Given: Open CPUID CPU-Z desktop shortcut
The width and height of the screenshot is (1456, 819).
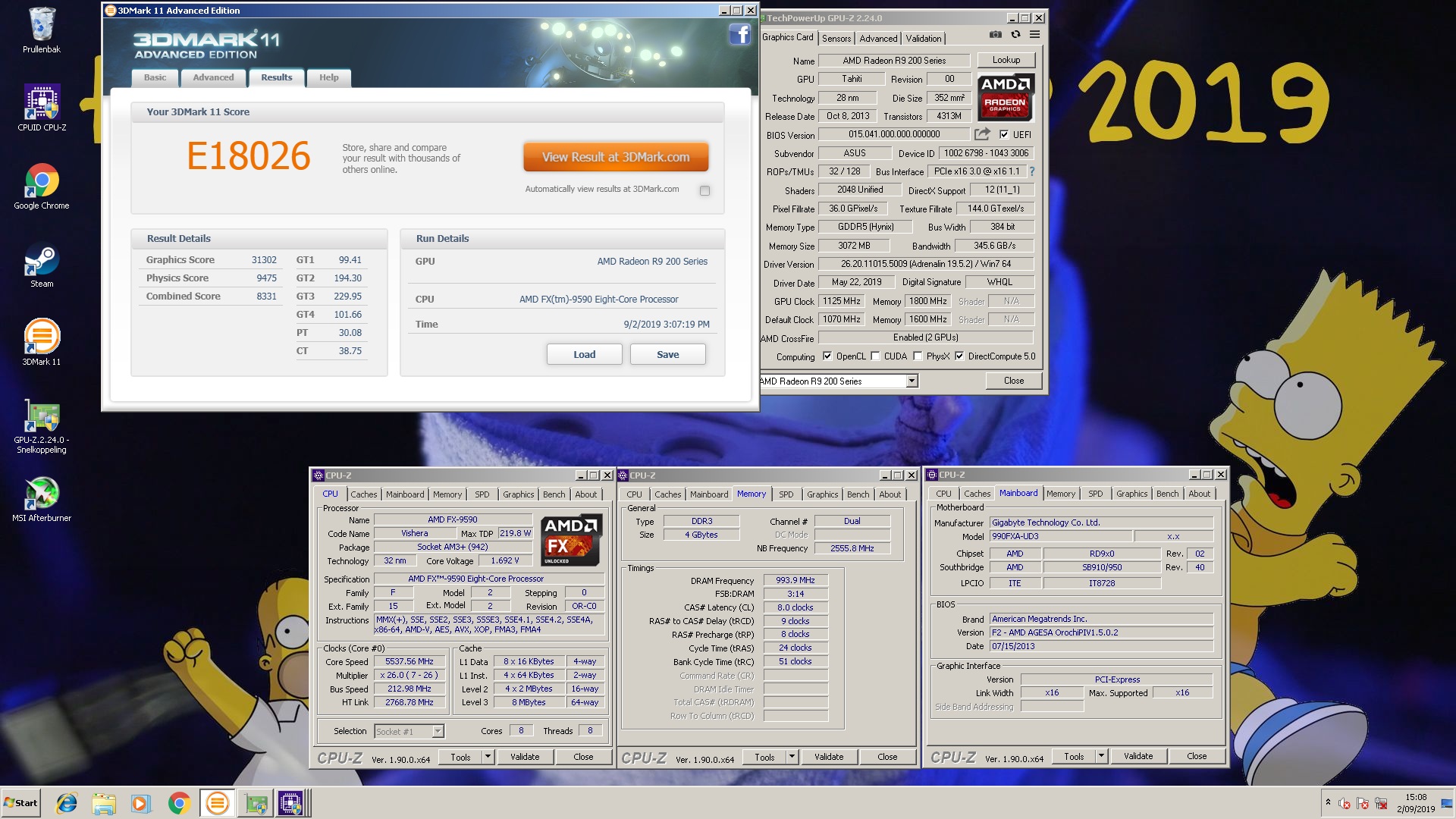Looking at the screenshot, I should pyautogui.click(x=42, y=108).
